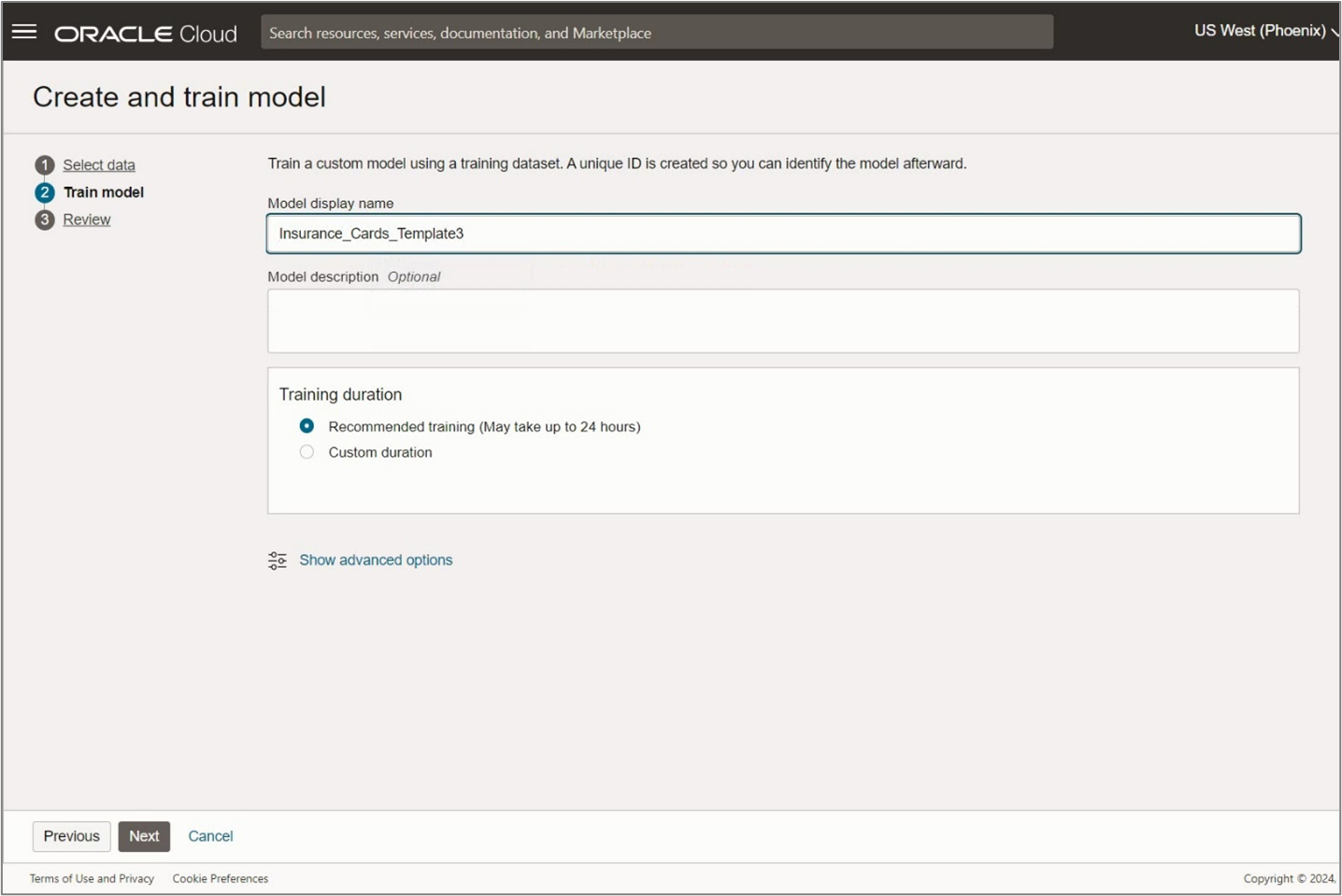Viewport: 1342px width, 896px height.
Task: Click the Next button
Action: click(144, 836)
